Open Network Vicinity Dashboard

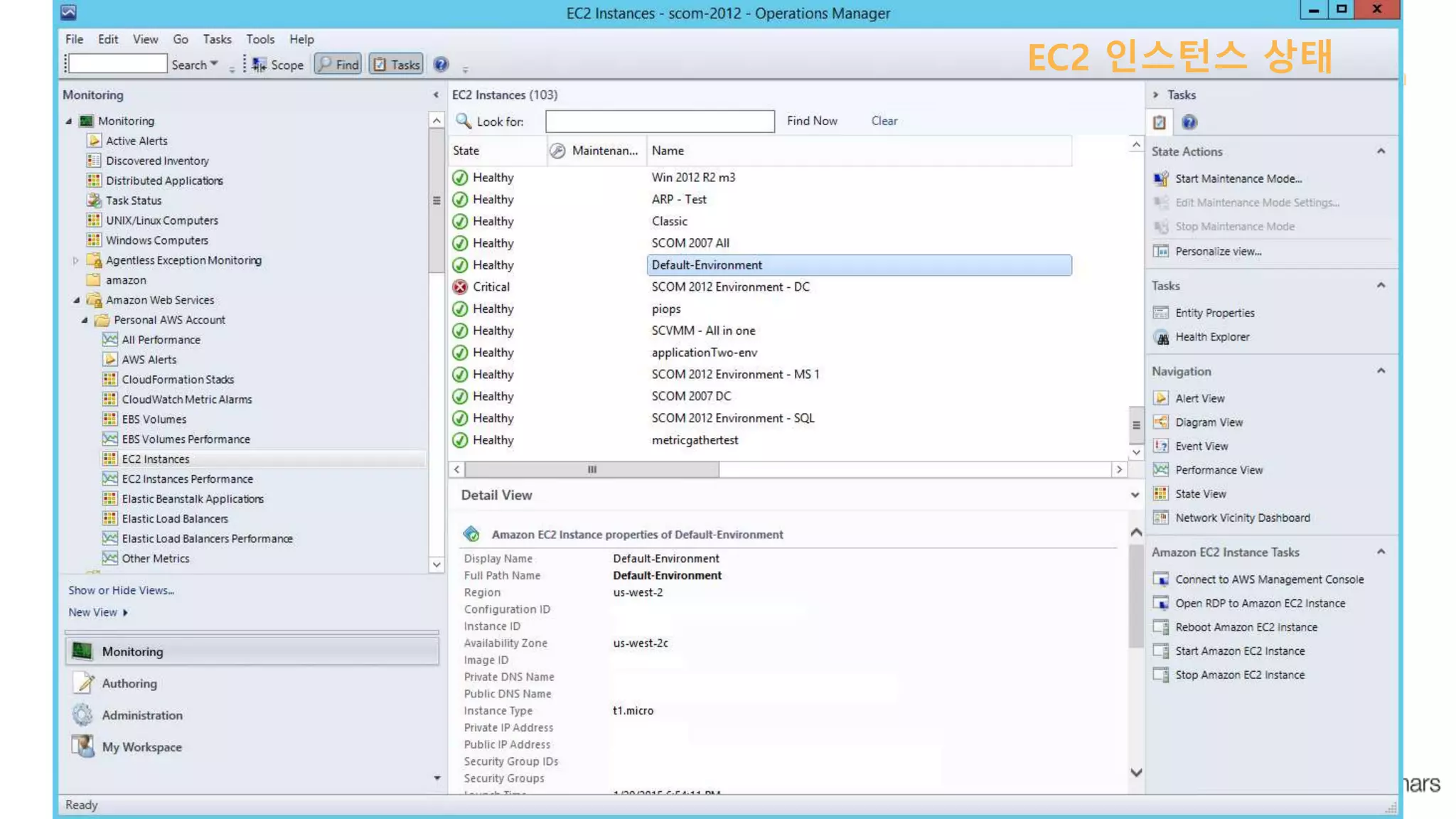pos(1242,518)
